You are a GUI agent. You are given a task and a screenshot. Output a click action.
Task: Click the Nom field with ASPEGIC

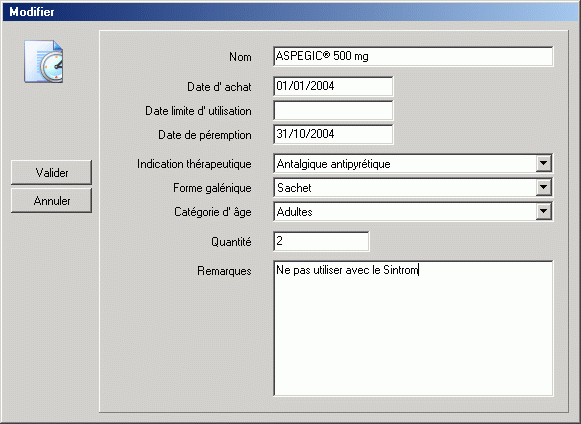pos(413,56)
